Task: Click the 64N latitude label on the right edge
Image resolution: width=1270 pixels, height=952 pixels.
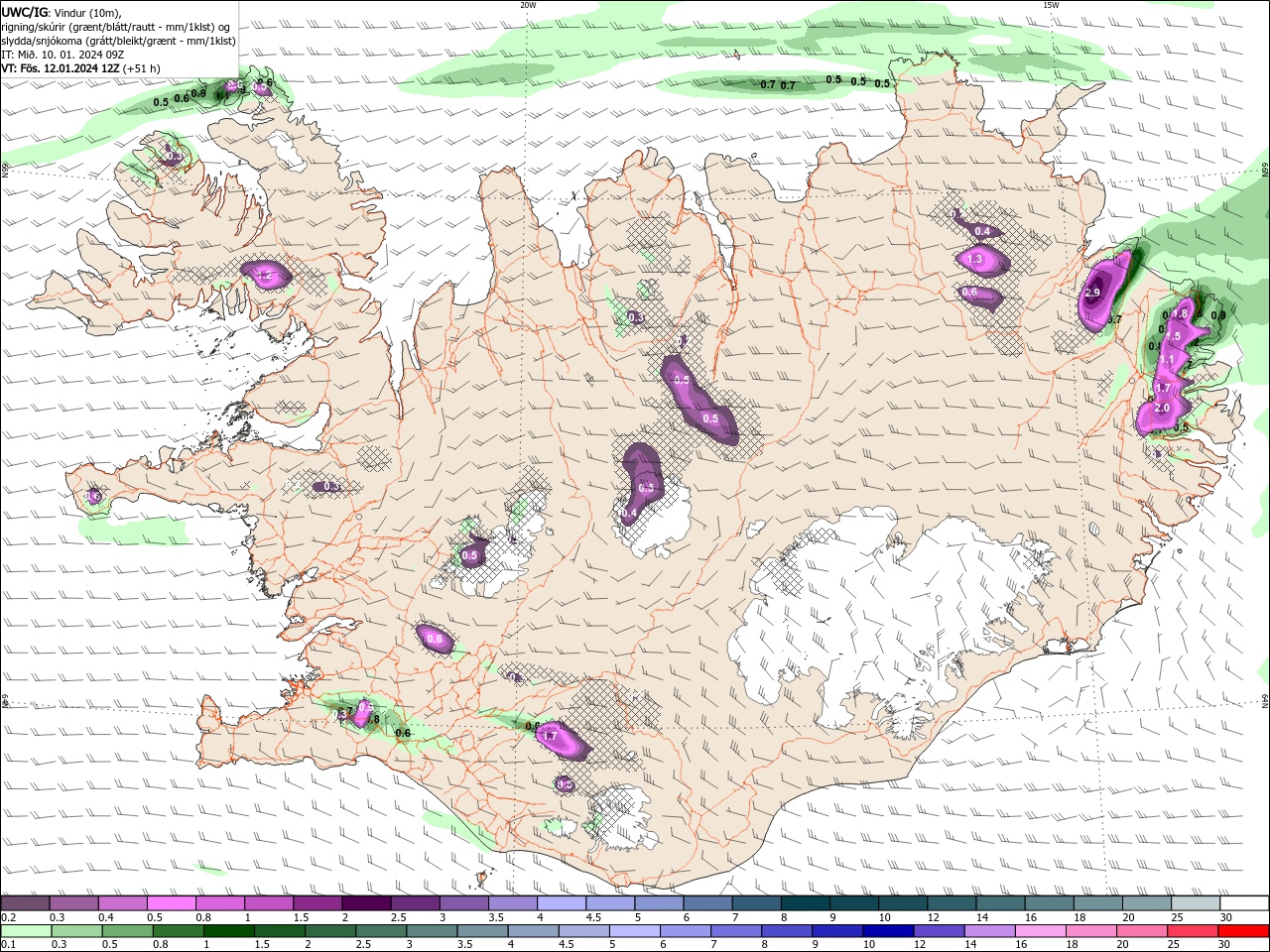Action: [1265, 701]
